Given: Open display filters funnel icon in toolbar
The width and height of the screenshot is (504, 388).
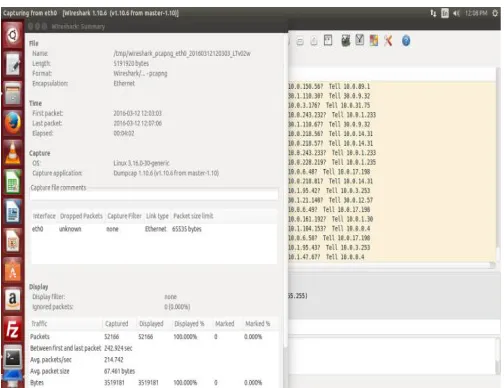Looking at the screenshot, I should (360, 40).
